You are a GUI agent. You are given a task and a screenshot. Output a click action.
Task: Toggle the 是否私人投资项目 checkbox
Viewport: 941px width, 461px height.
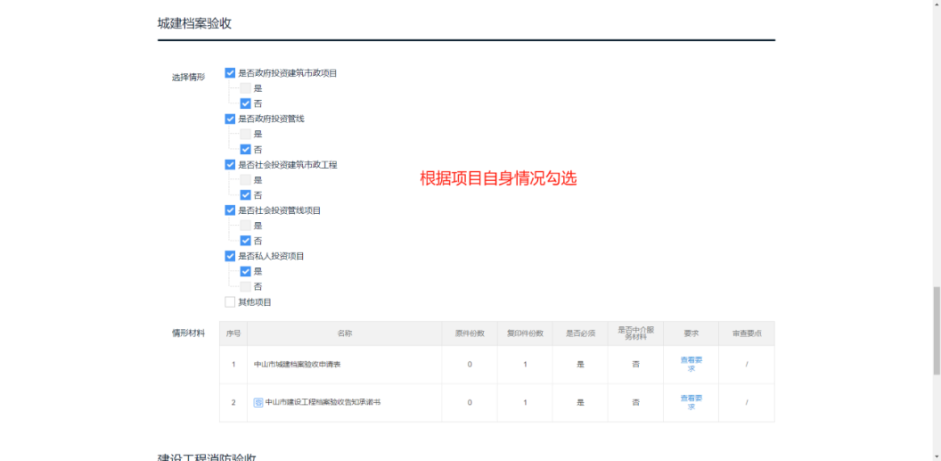tap(230, 256)
